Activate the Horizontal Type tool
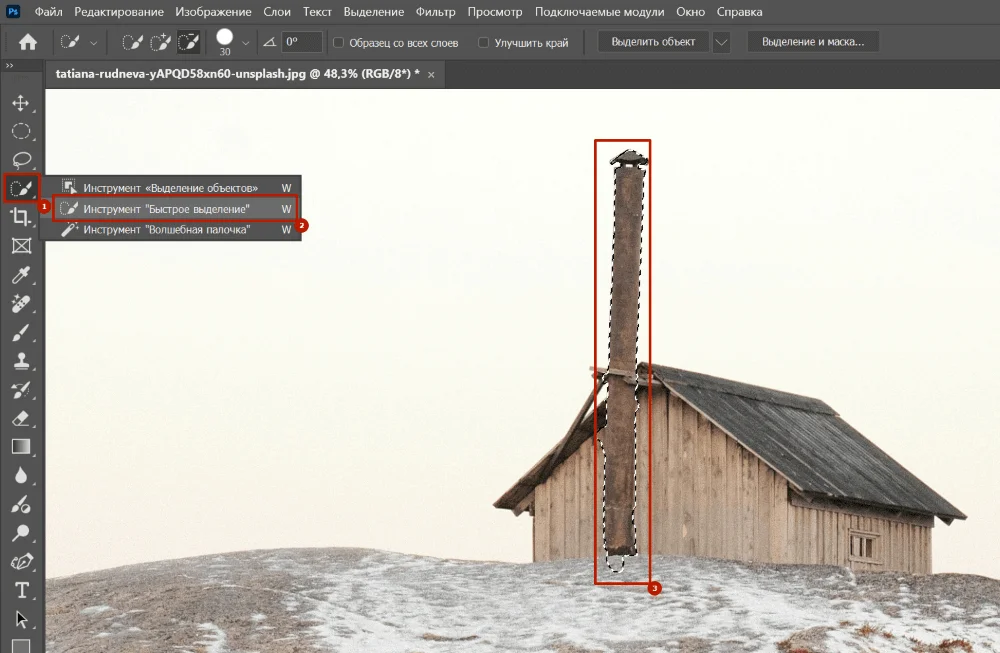This screenshot has width=1000, height=653. point(21,590)
